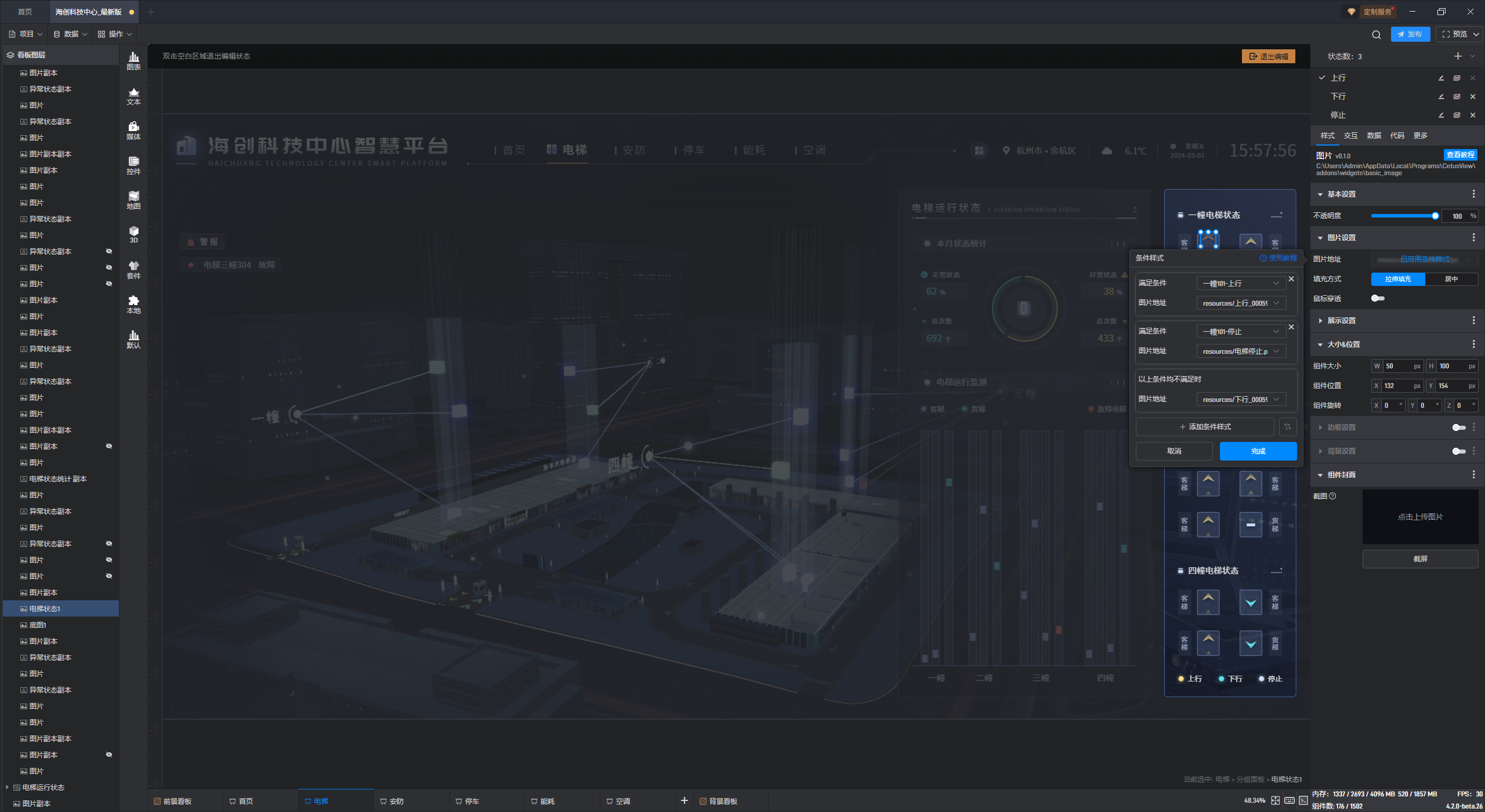1485x812 pixels.
Task: Add a new state with plus icon
Action: pyautogui.click(x=1458, y=56)
